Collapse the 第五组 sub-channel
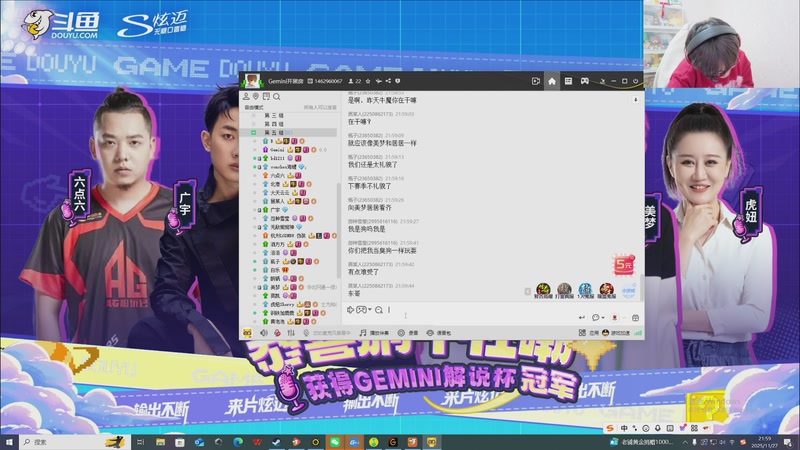The width and height of the screenshot is (800, 450). (254, 133)
